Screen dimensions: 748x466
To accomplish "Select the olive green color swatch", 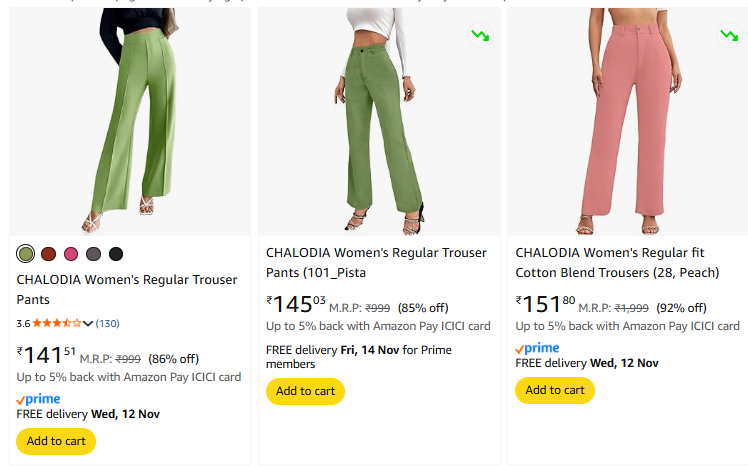I will (x=26, y=254).
